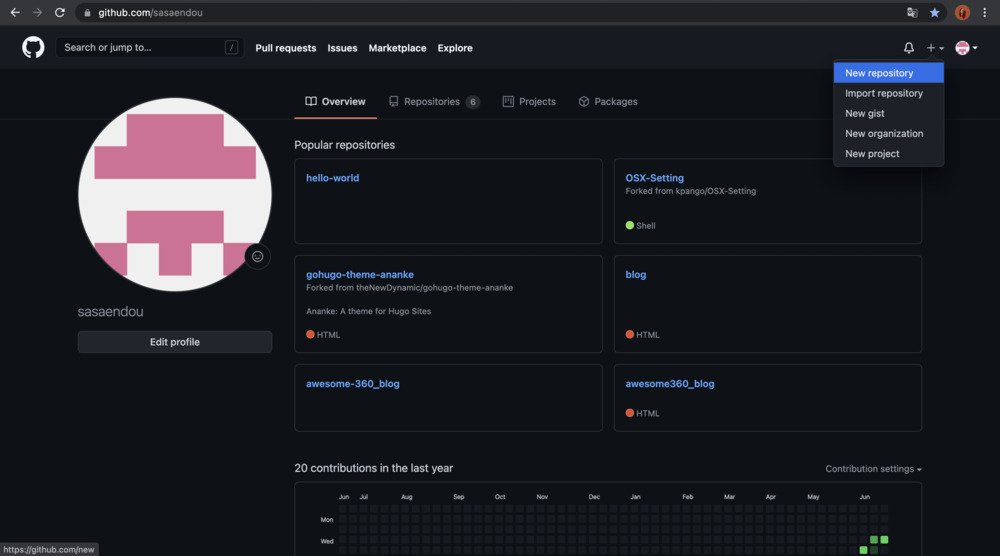Switch to the Packages tab
This screenshot has width=1000, height=556.
tap(608, 101)
